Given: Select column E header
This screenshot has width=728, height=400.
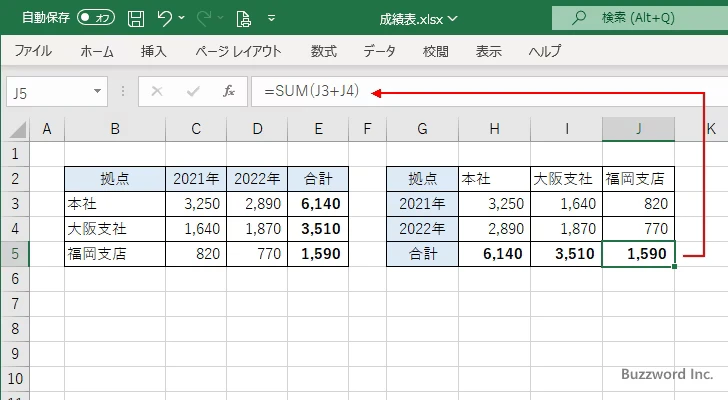Looking at the screenshot, I should click(318, 129).
